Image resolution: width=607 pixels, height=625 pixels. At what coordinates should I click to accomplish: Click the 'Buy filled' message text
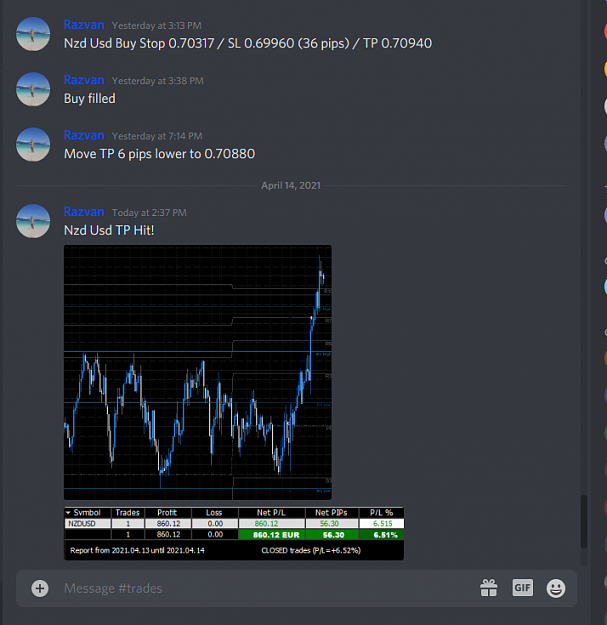(90, 98)
